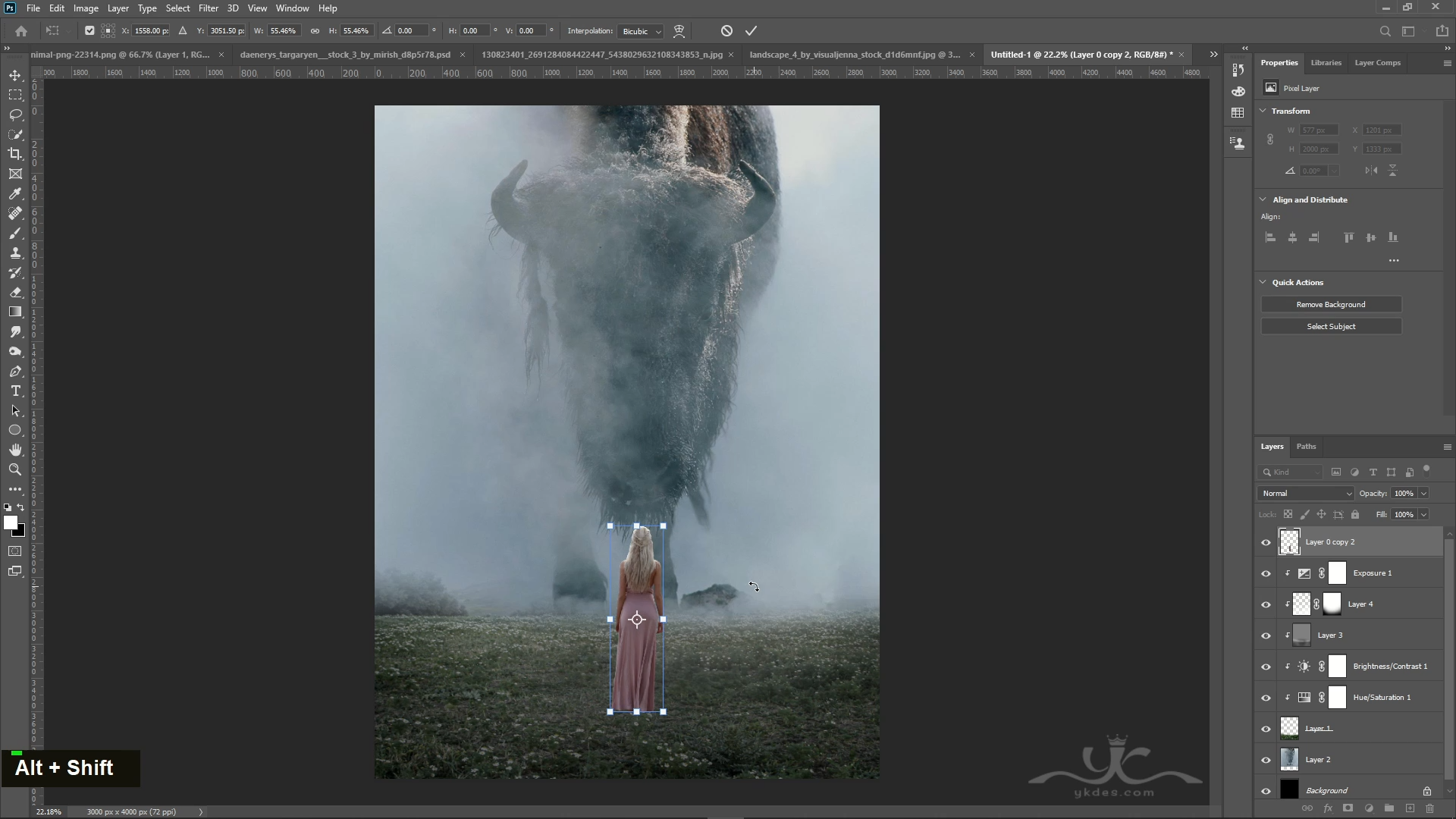The height and width of the screenshot is (819, 1456).
Task: Open the Opacity dropdown arrow
Action: click(1423, 494)
